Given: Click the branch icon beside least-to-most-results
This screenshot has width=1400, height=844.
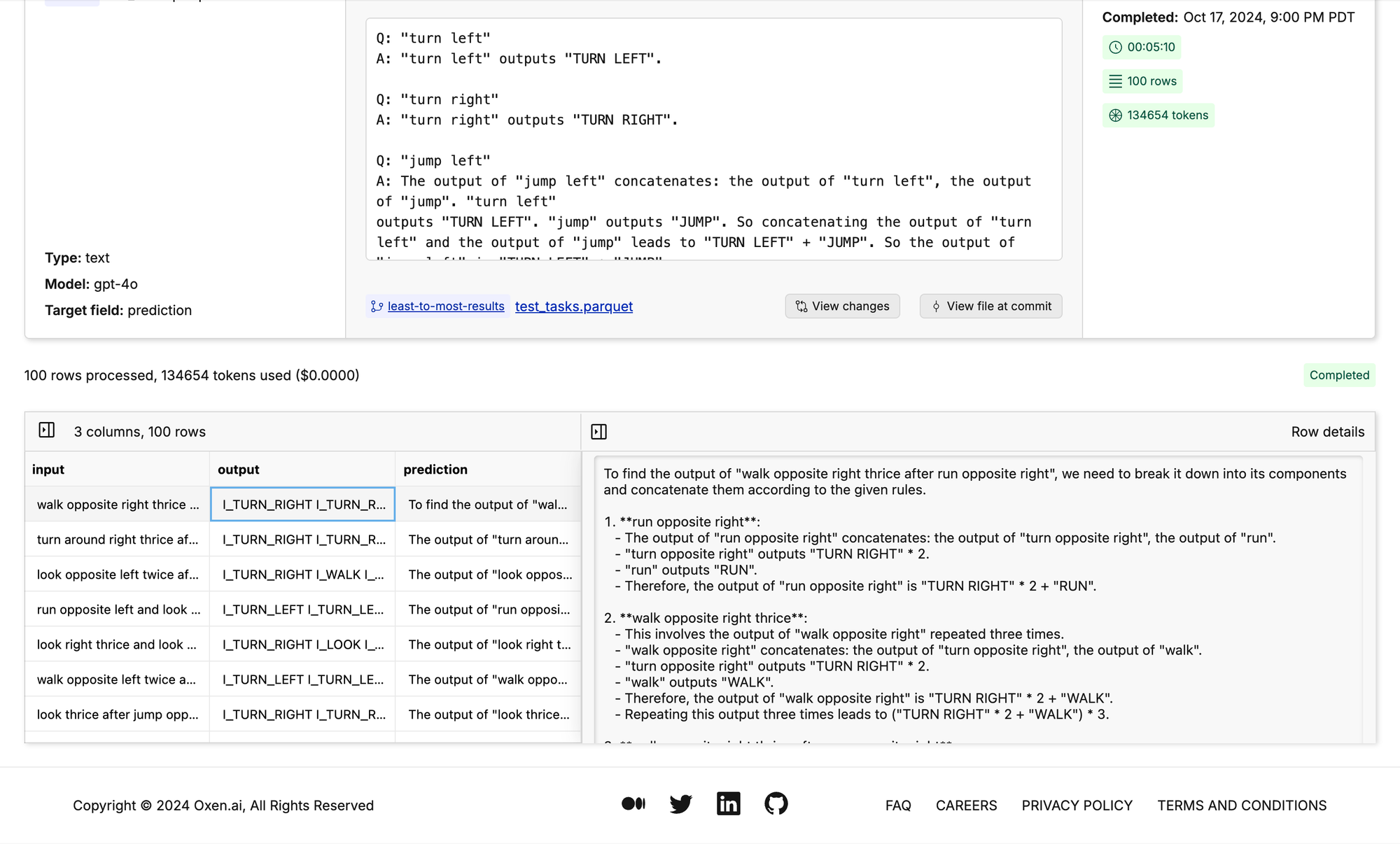Looking at the screenshot, I should coord(377,307).
